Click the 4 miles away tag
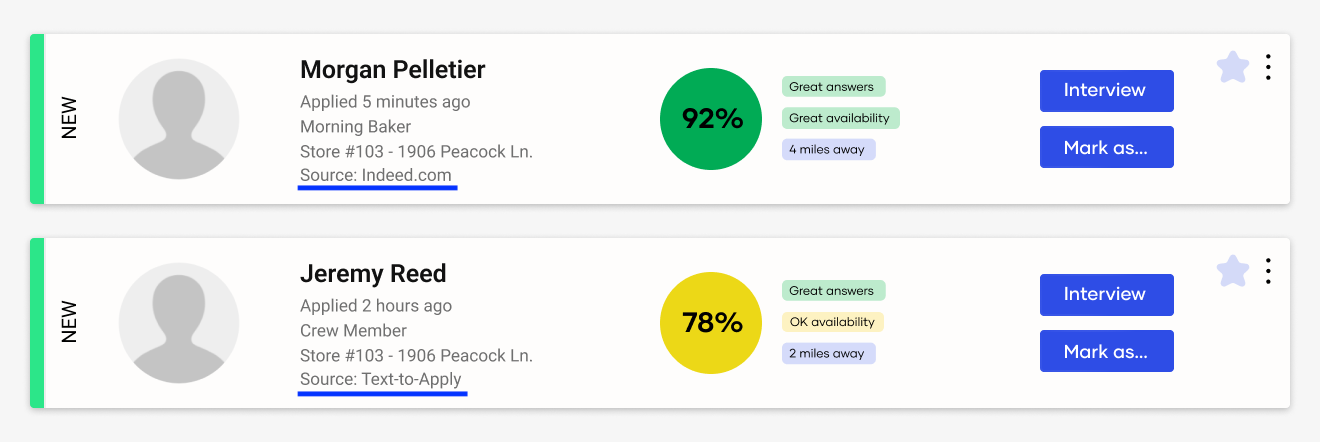Viewport: 1320px width, 442px height. coord(828,149)
